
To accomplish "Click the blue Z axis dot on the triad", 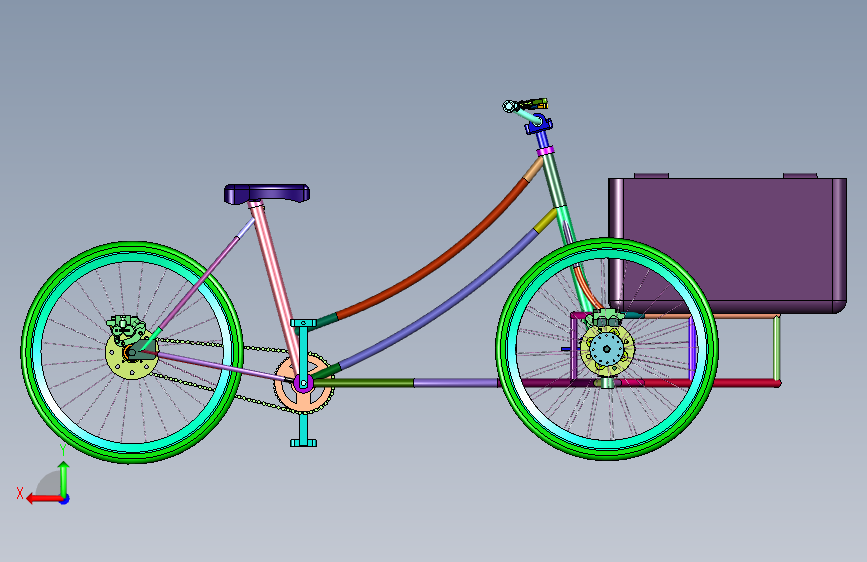I will click(x=65, y=499).
